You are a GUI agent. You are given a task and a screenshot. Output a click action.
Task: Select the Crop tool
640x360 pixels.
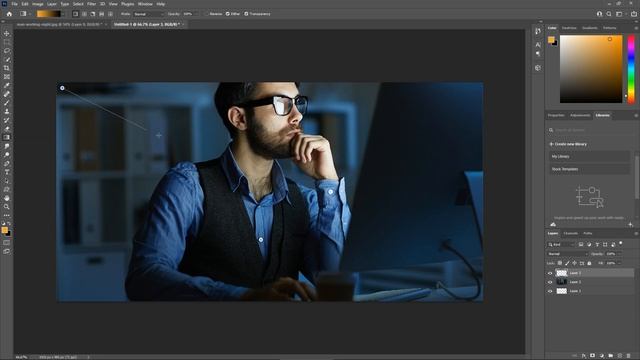pyautogui.click(x=7, y=68)
